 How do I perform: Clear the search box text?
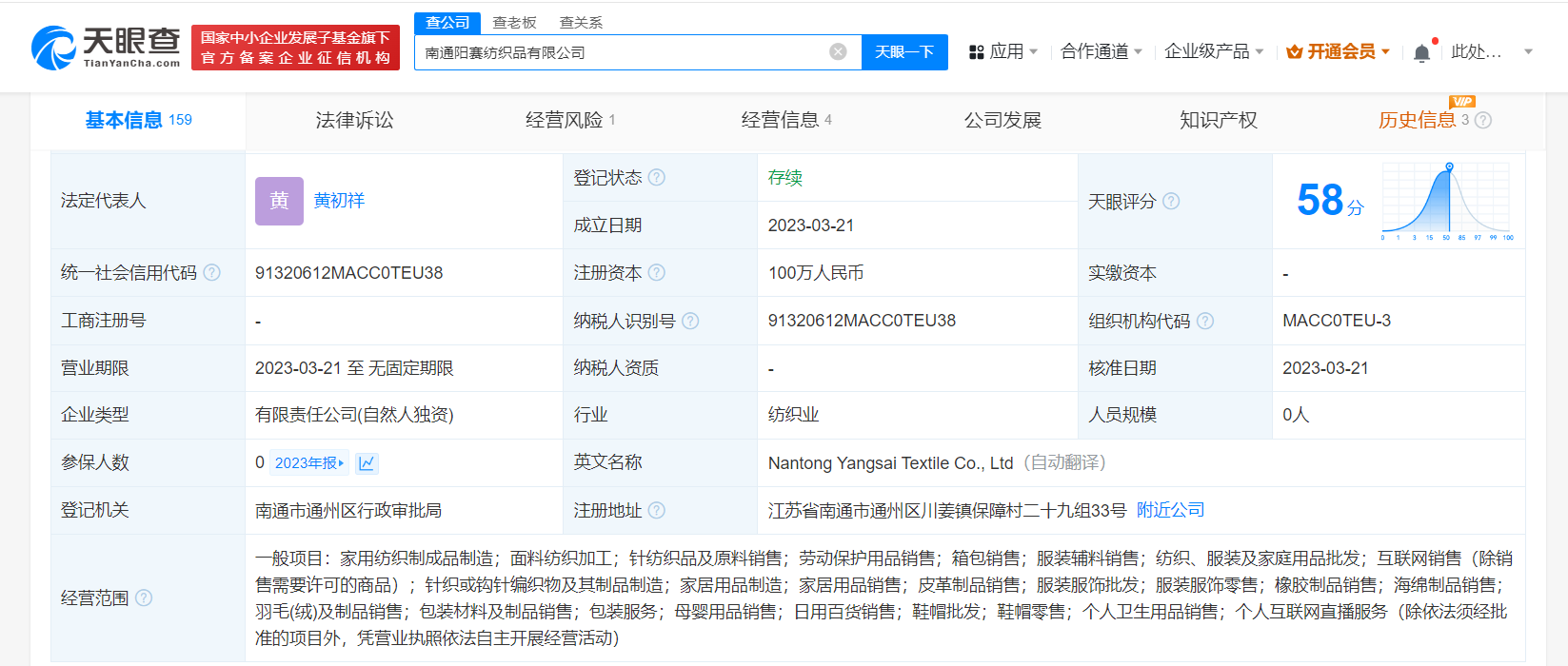pyautogui.click(x=838, y=52)
